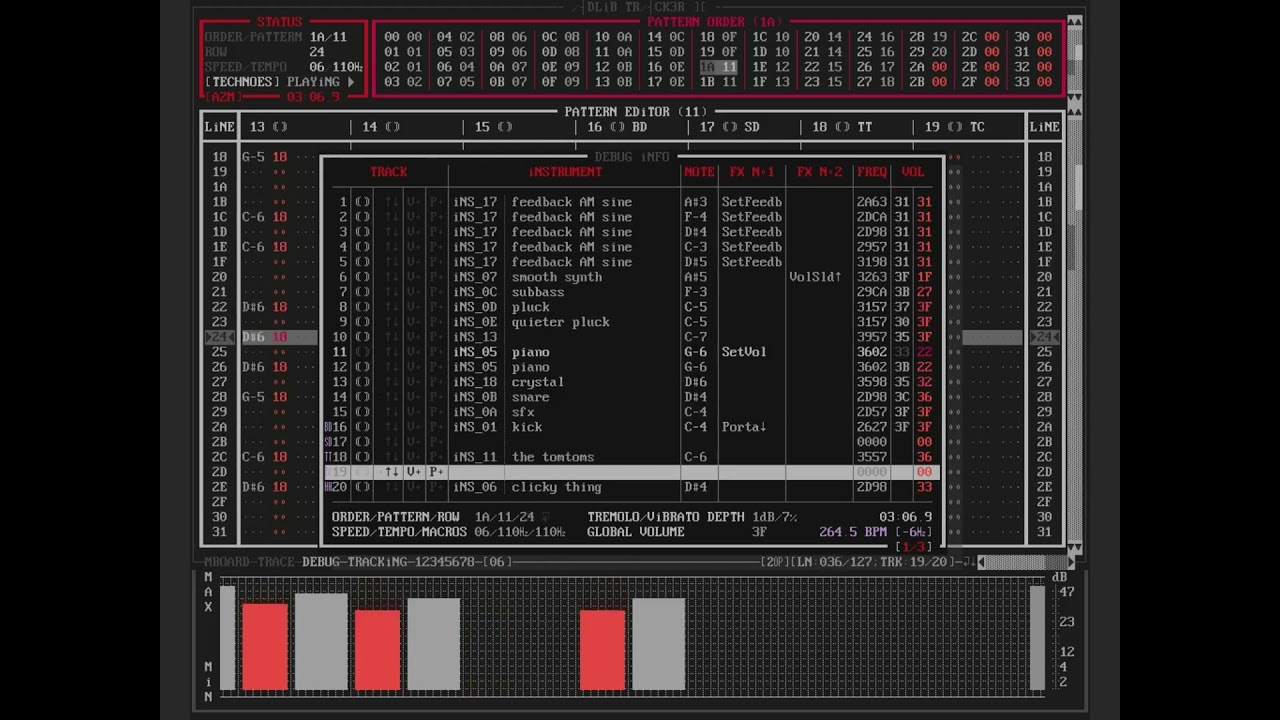The height and width of the screenshot is (720, 1280).
Task: Toggle the on/off marker of snare track 14
Action: (x=362, y=397)
